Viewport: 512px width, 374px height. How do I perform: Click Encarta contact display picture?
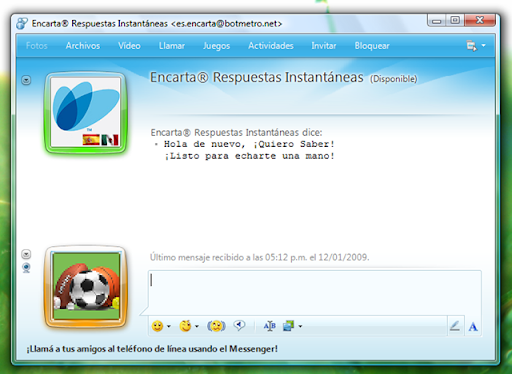[x=85, y=112]
